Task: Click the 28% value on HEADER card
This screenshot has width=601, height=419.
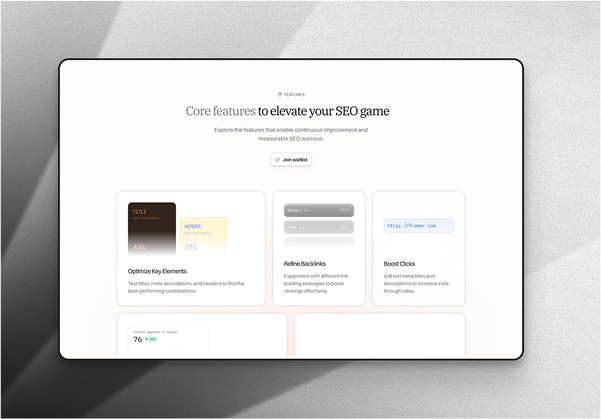Action: pos(190,246)
